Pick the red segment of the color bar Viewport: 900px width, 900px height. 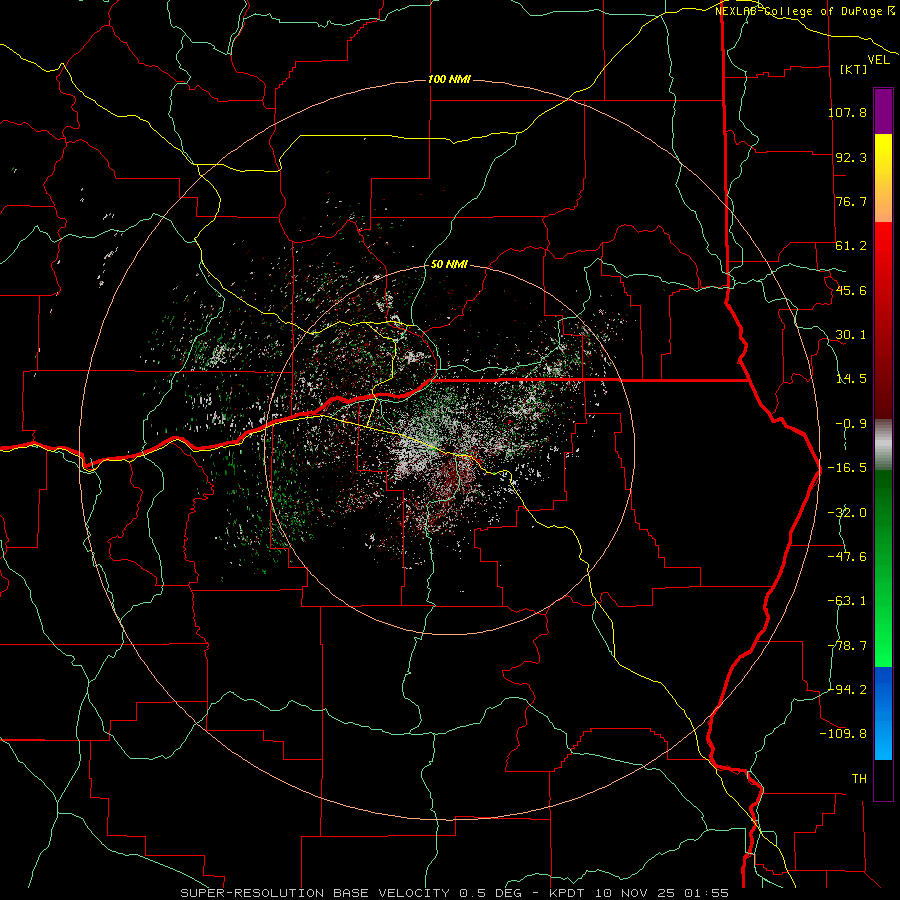coord(883,320)
